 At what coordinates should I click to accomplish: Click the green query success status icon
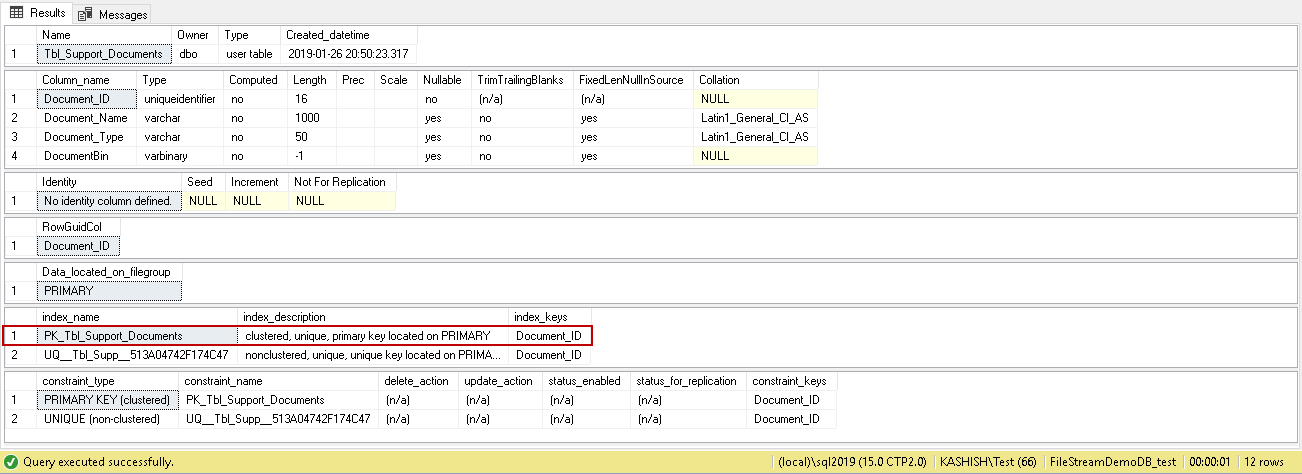coord(11,463)
